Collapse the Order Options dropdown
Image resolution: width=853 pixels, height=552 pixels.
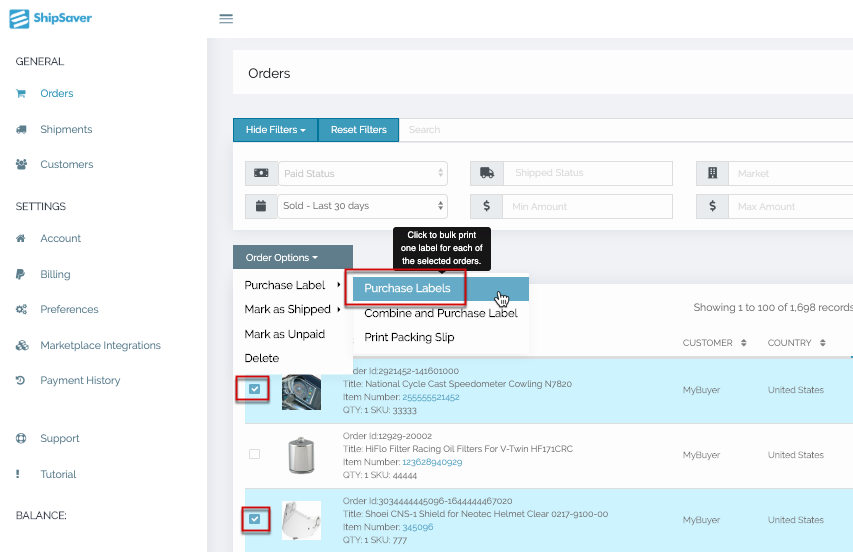point(292,257)
